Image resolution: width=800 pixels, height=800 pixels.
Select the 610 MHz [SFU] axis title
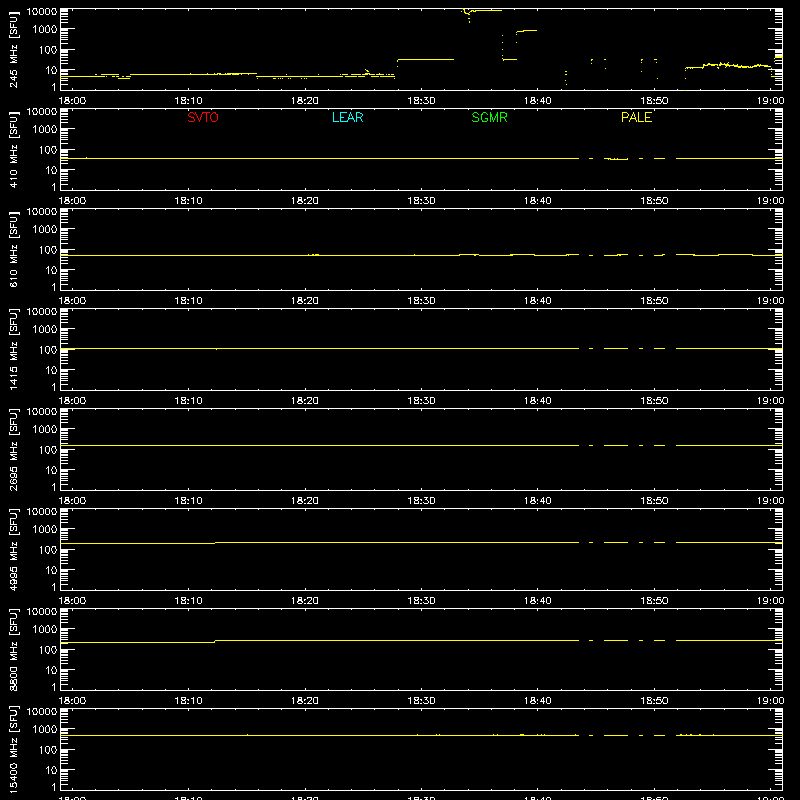tap(14, 249)
